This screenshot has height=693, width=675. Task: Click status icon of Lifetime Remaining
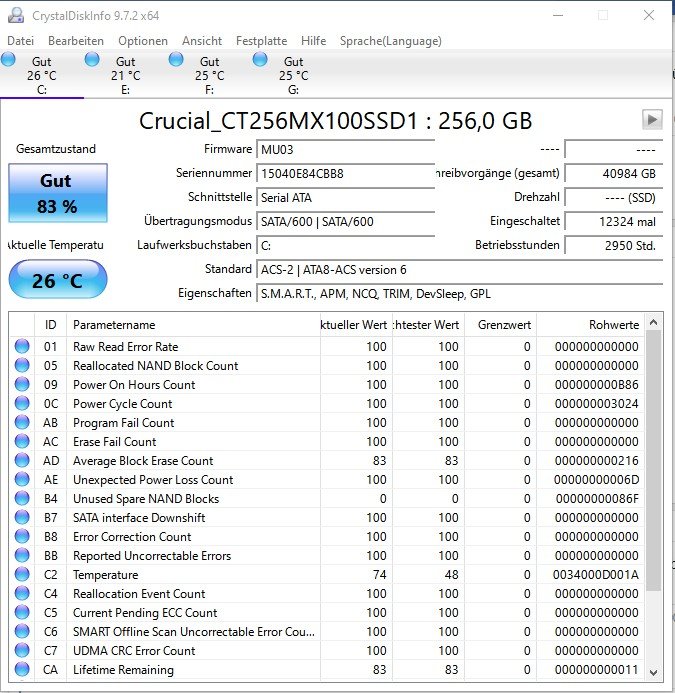(22, 670)
